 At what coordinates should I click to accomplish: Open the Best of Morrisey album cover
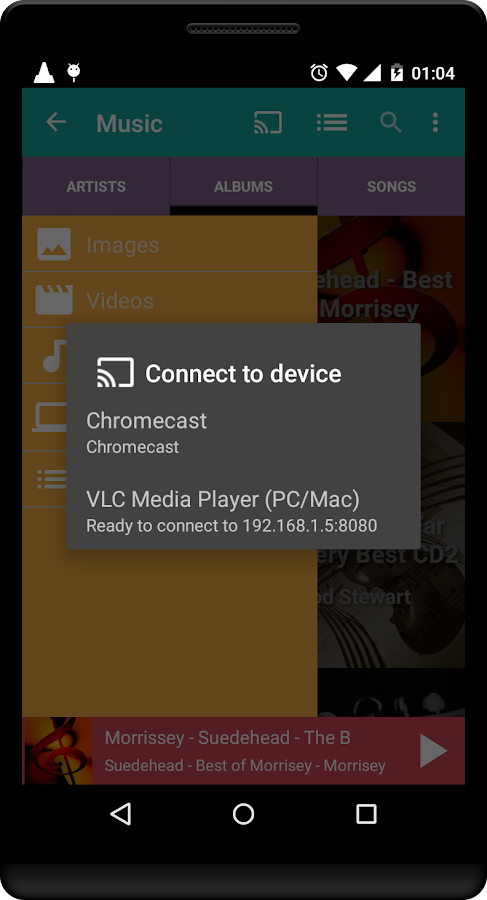(391, 319)
